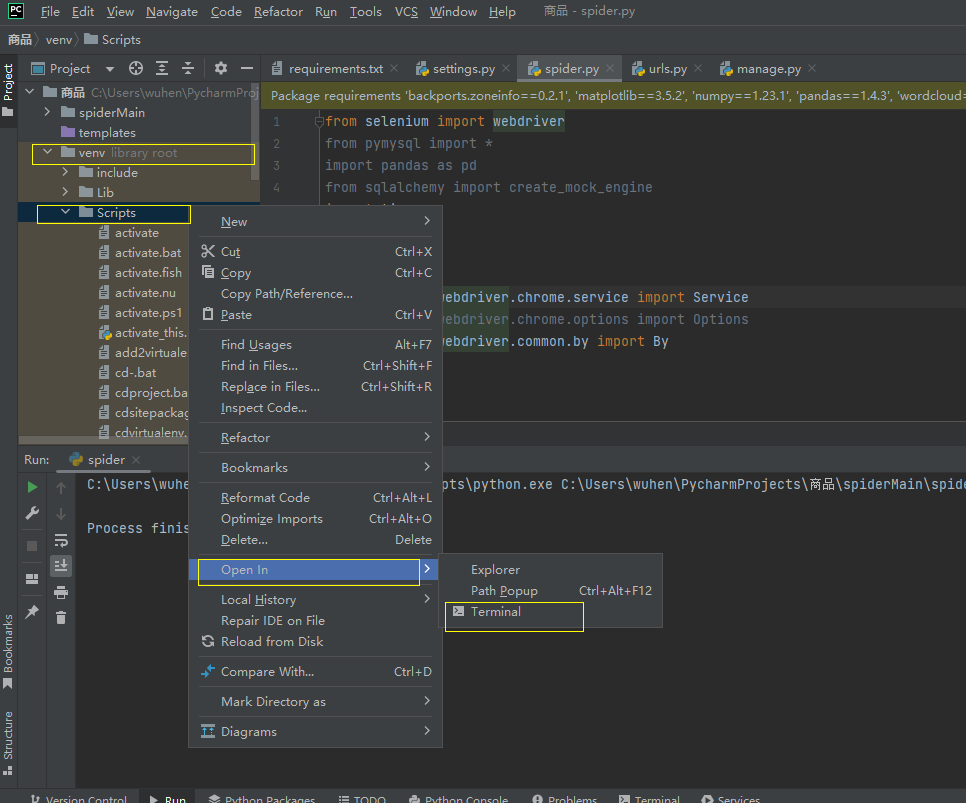The width and height of the screenshot is (966, 803).
Task: Toggle pin tab in Run panel
Action: pyautogui.click(x=32, y=611)
